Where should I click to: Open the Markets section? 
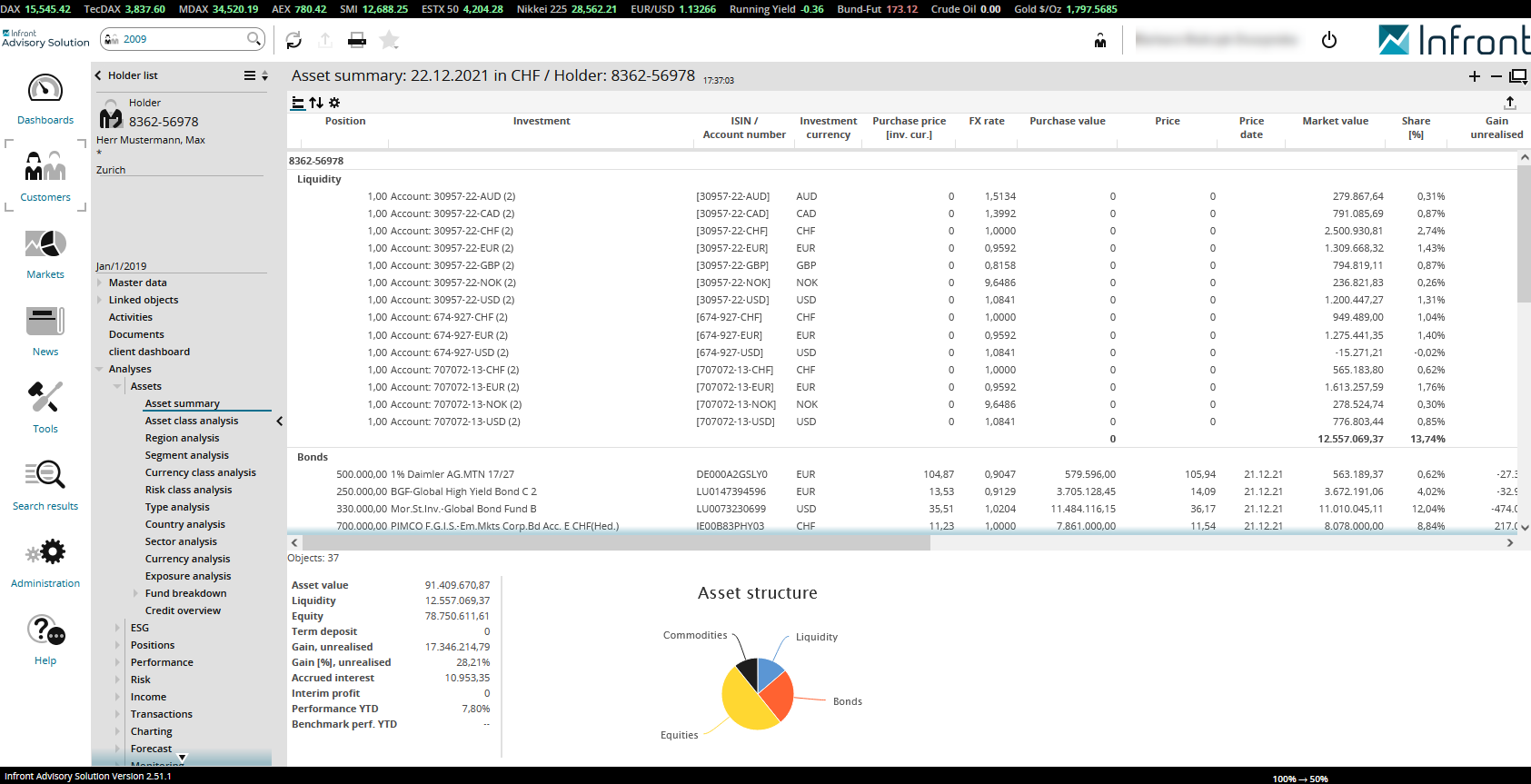coord(45,253)
